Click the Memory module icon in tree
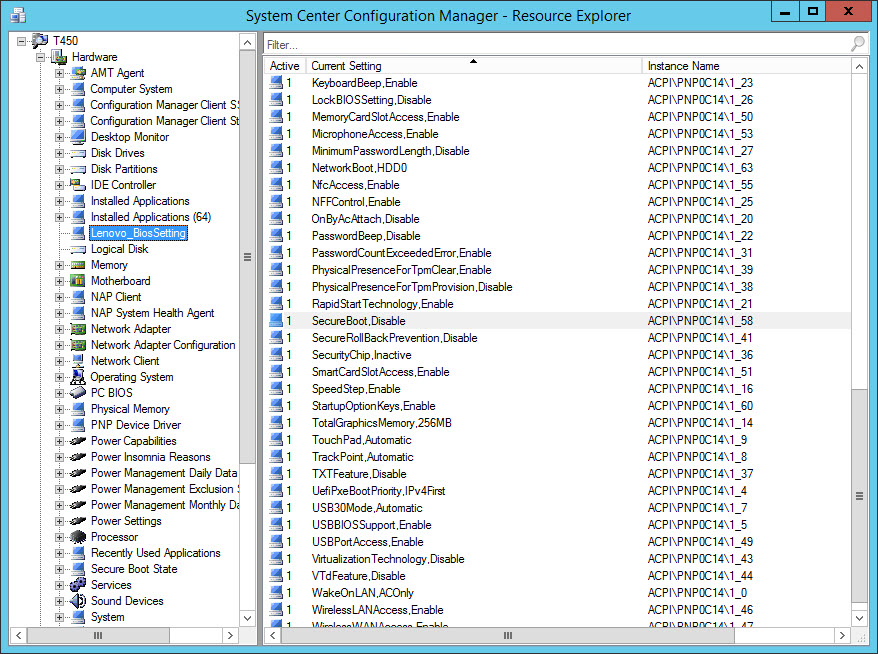Screen dimensions: 878x654 (x=78, y=265)
